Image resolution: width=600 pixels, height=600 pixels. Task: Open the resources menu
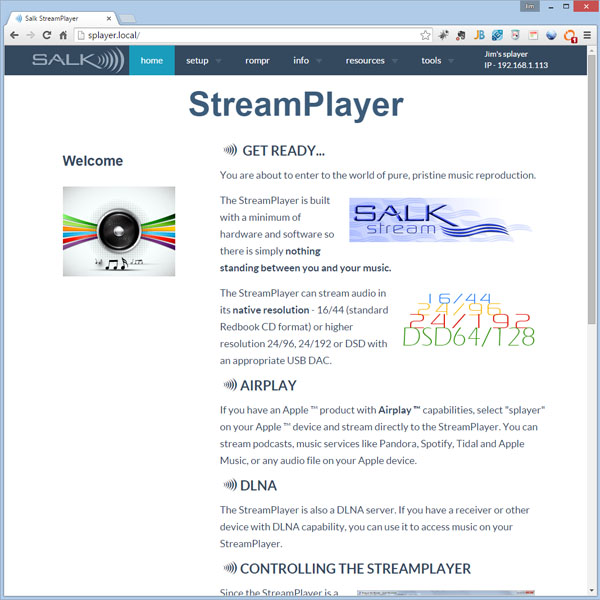pyautogui.click(x=365, y=60)
